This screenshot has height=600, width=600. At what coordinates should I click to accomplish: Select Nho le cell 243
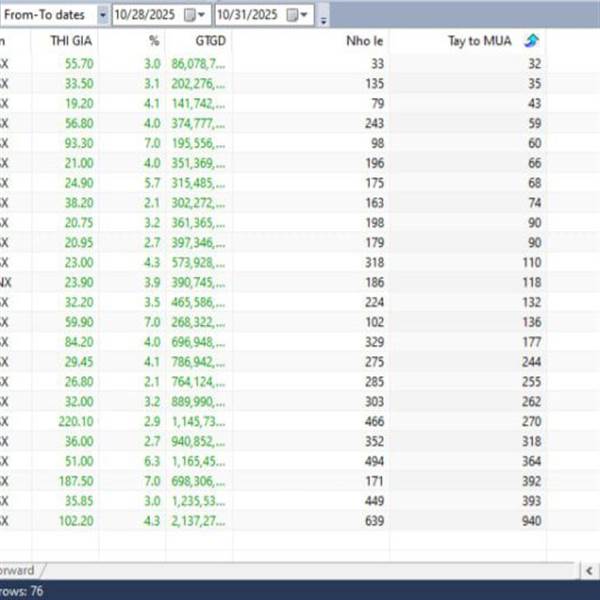click(374, 124)
